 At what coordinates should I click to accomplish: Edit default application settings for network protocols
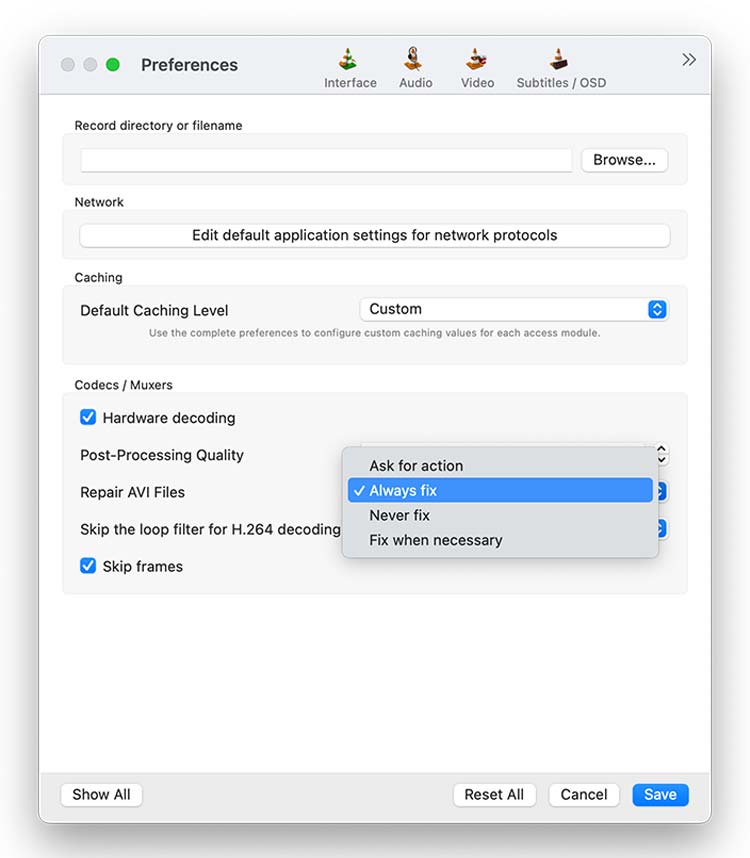pyautogui.click(x=374, y=236)
